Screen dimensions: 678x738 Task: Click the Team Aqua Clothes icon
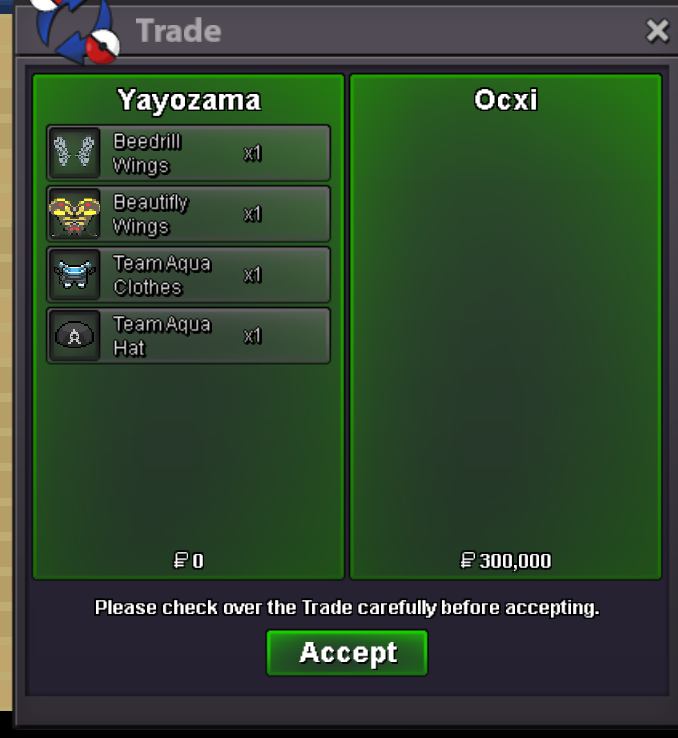click(x=74, y=275)
